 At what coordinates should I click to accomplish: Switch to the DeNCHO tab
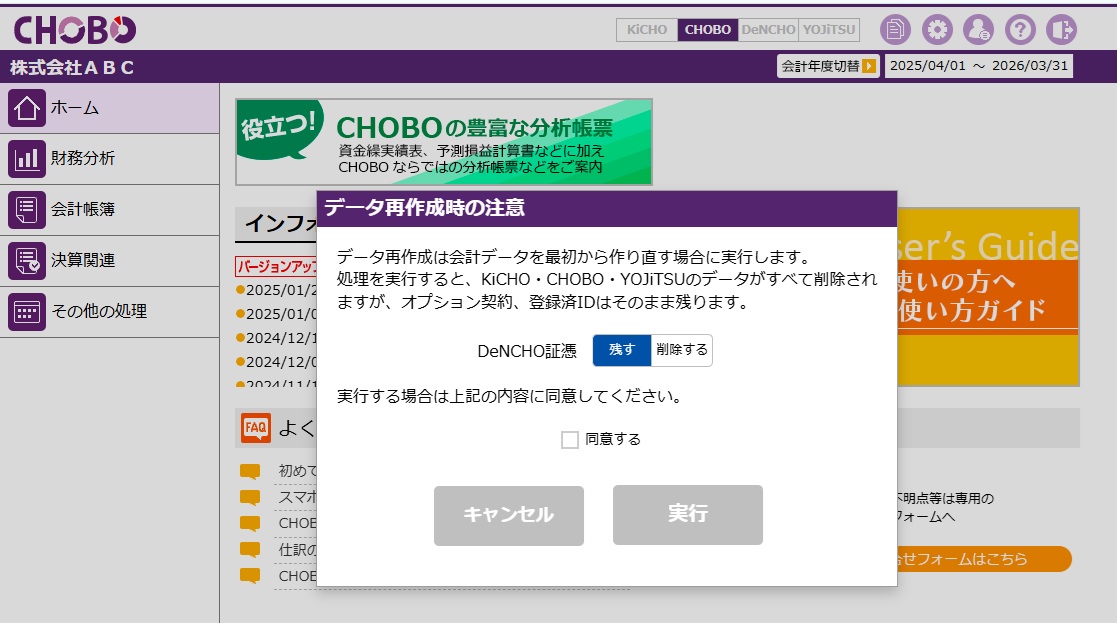[x=768, y=30]
